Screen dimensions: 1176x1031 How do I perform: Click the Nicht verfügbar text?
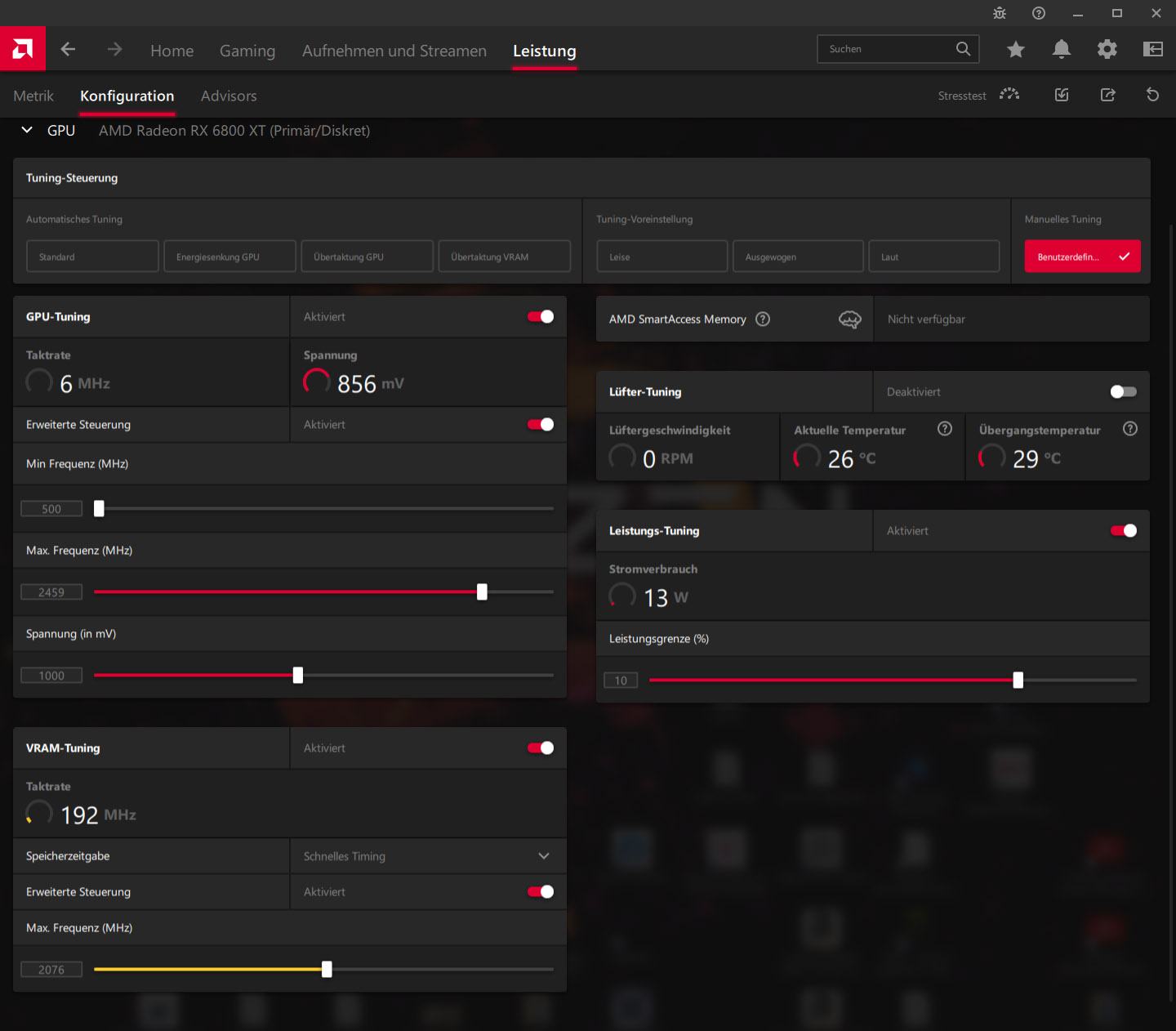926,319
